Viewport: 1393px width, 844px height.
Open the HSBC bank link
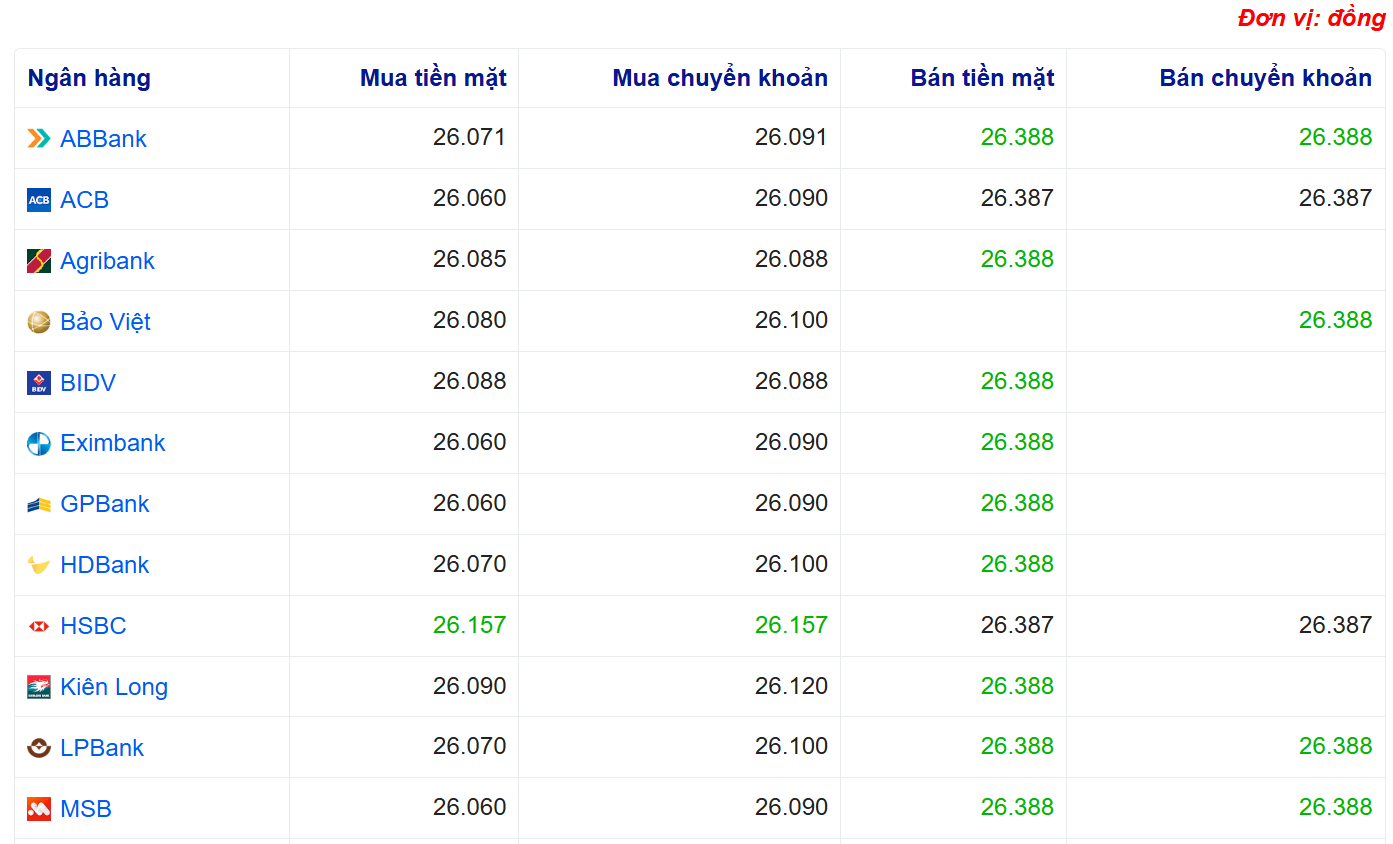[x=93, y=626]
